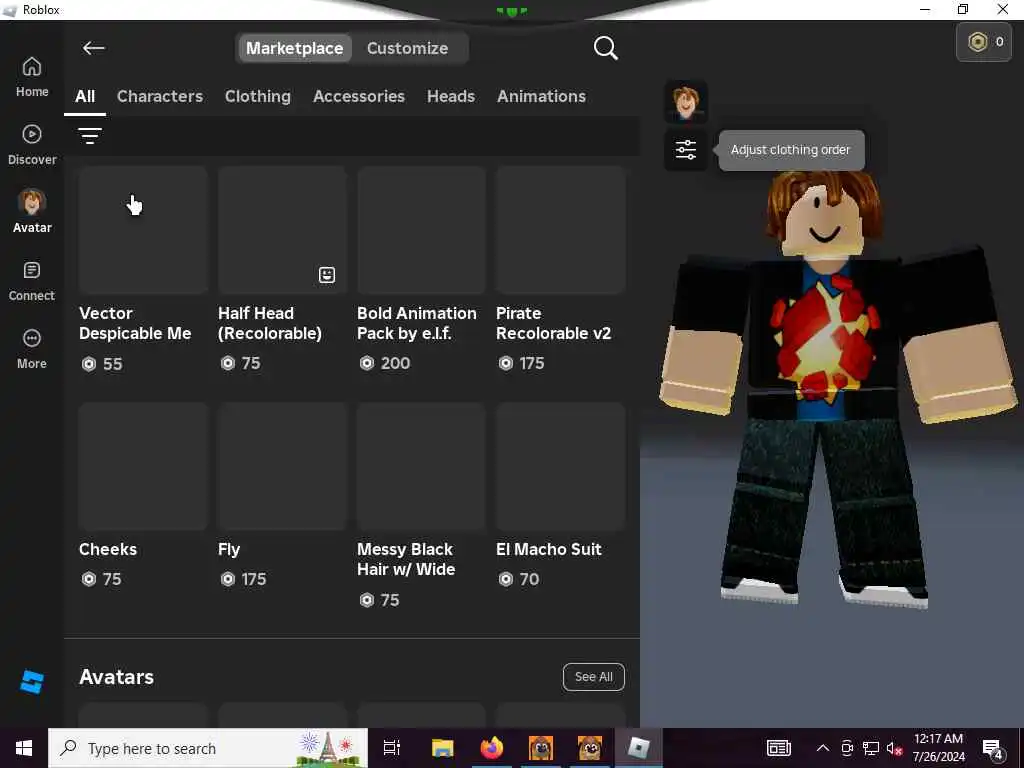Open Firefox from the taskbar
1024x768 pixels.
coord(492,748)
